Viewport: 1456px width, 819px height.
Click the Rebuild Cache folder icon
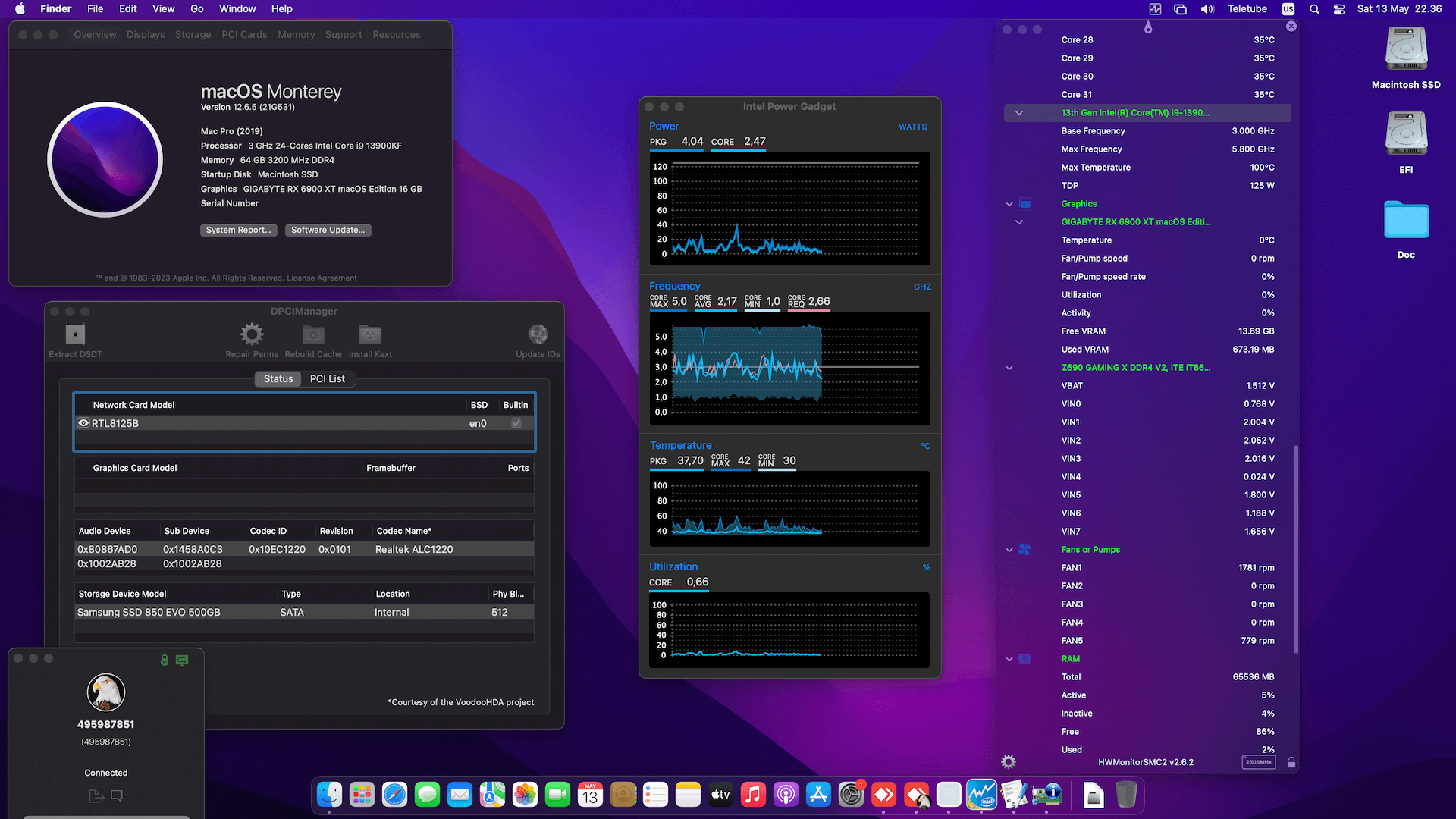[x=313, y=334]
